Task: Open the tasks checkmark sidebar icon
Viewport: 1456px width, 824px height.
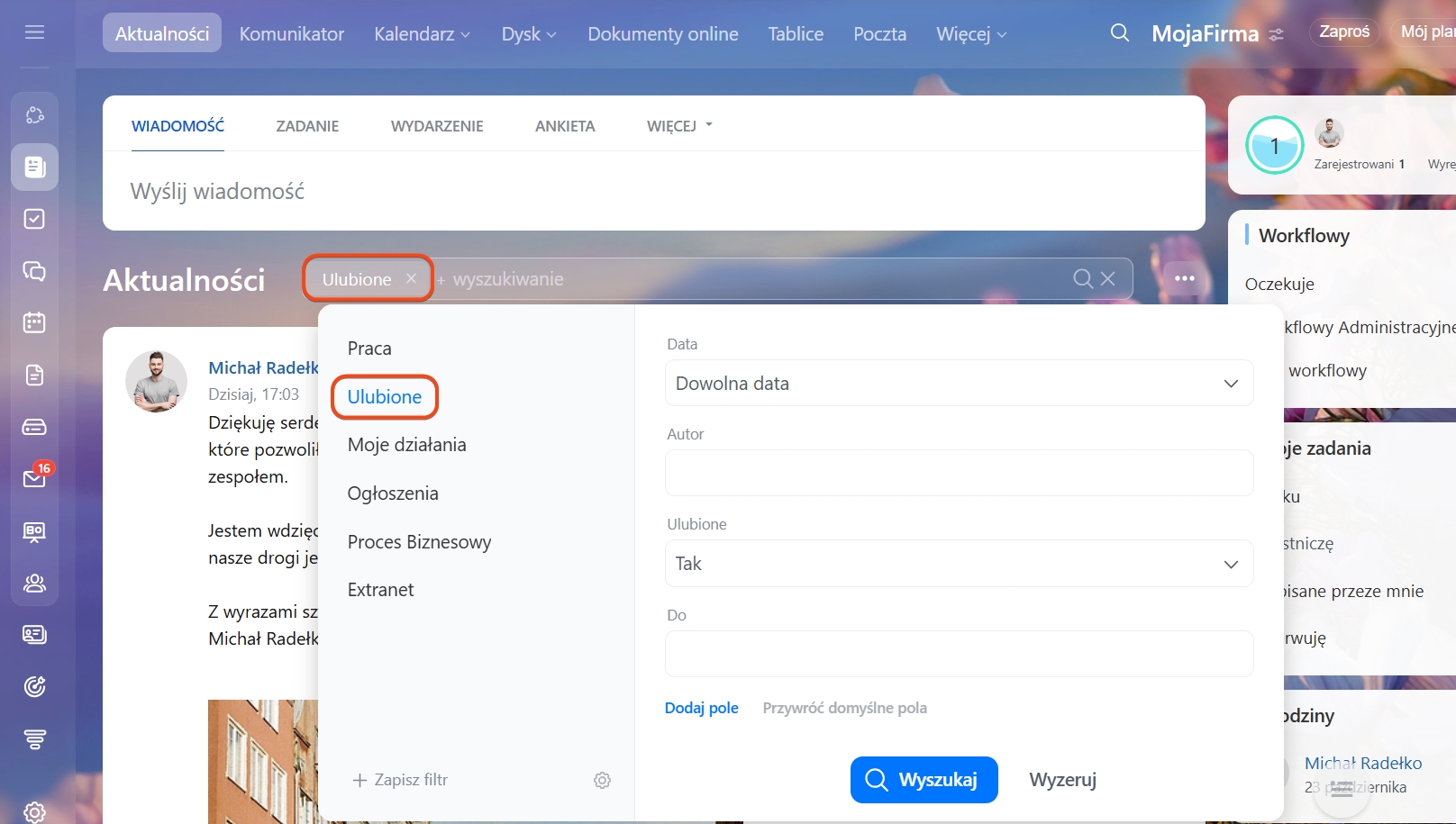Action: point(34,219)
